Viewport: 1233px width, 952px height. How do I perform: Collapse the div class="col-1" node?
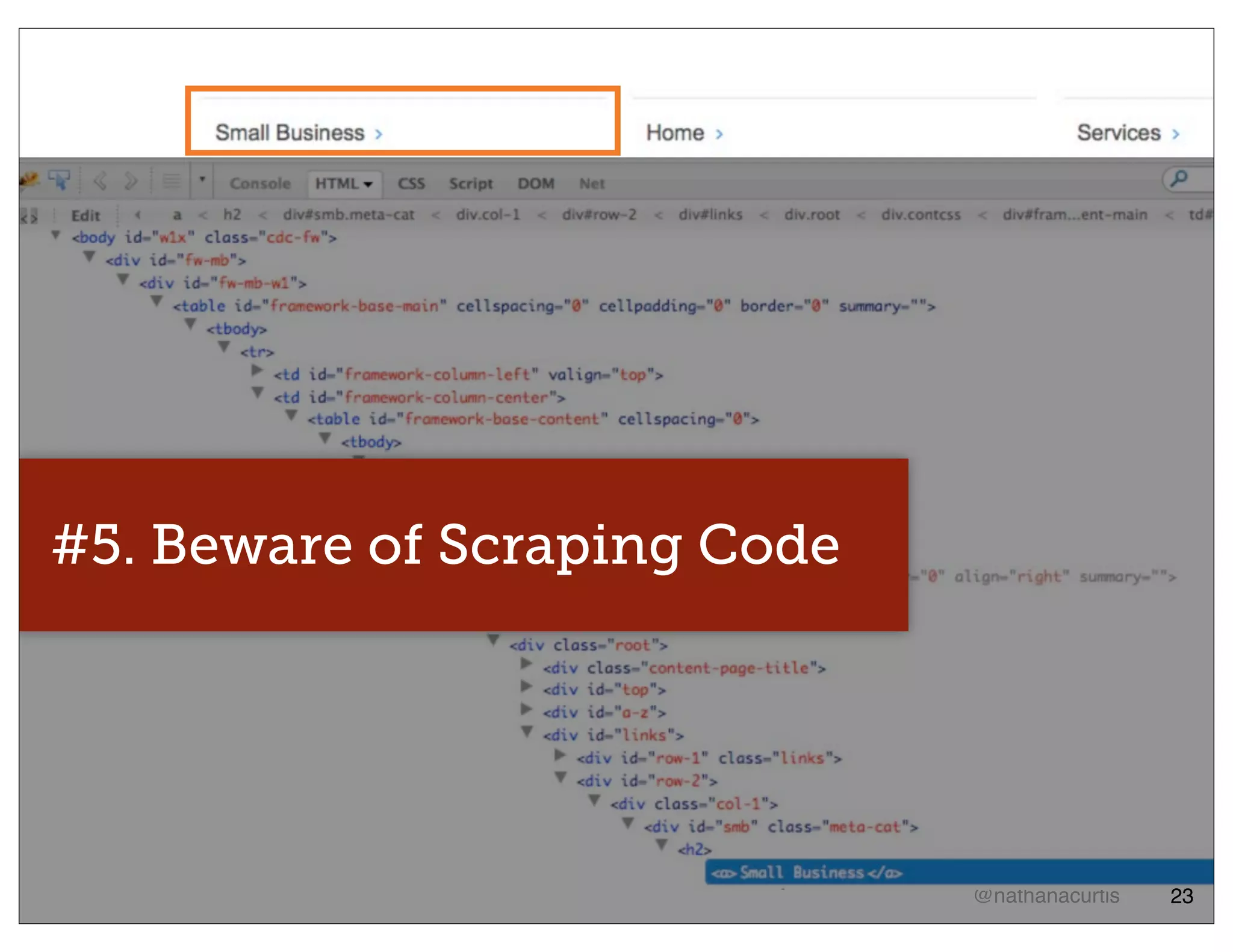click(x=594, y=800)
